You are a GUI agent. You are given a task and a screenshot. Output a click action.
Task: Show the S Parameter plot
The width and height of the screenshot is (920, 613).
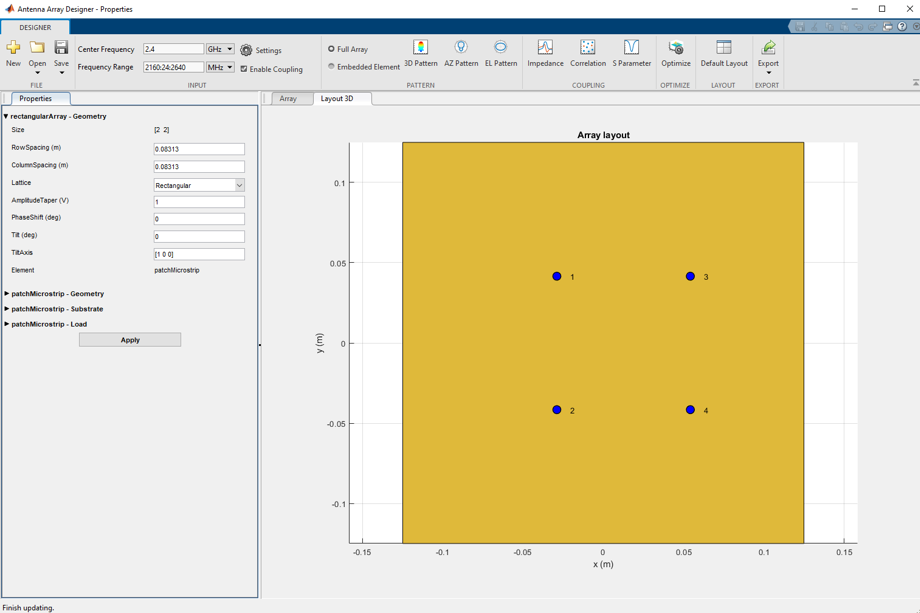[x=631, y=53]
